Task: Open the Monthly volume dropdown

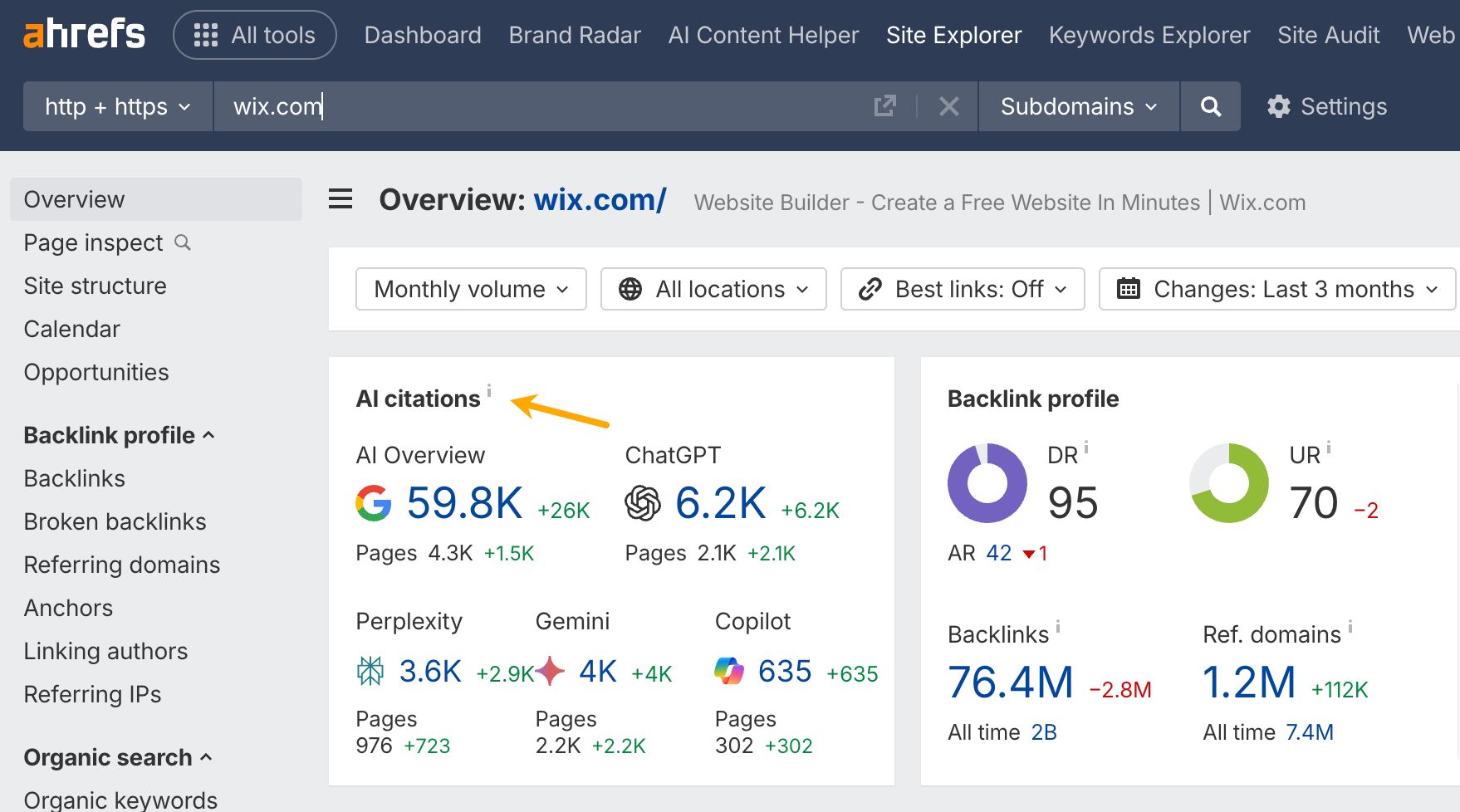Action: [470, 289]
